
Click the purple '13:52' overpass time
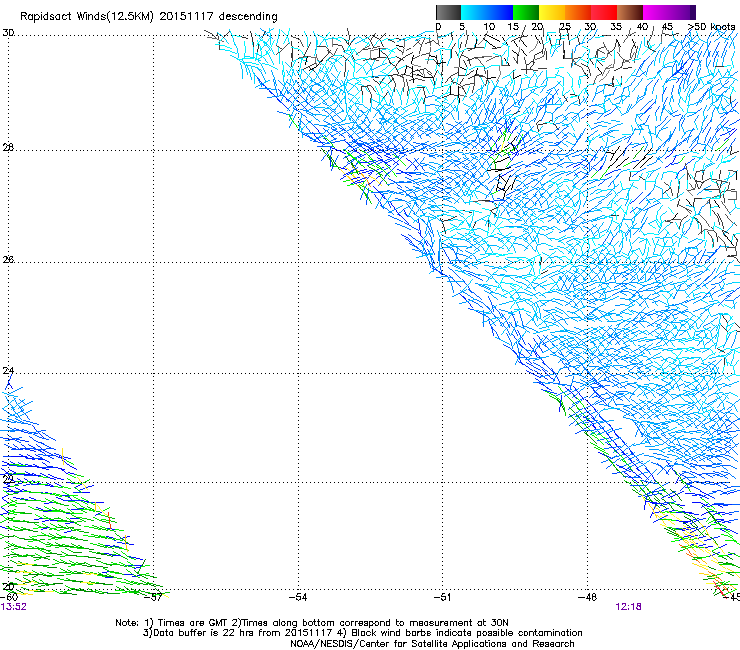click(13, 607)
